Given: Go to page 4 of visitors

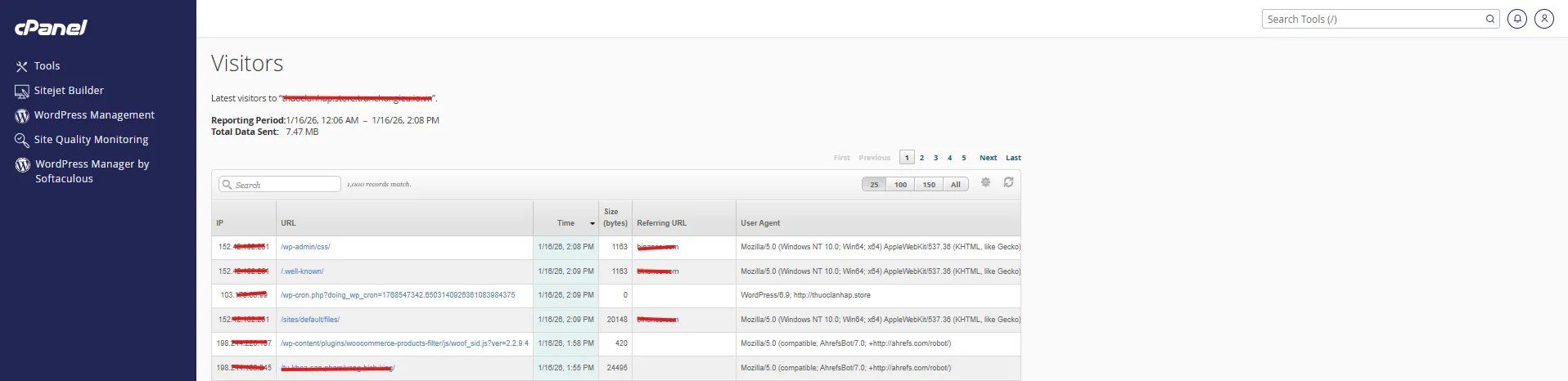Looking at the screenshot, I should click(949, 158).
